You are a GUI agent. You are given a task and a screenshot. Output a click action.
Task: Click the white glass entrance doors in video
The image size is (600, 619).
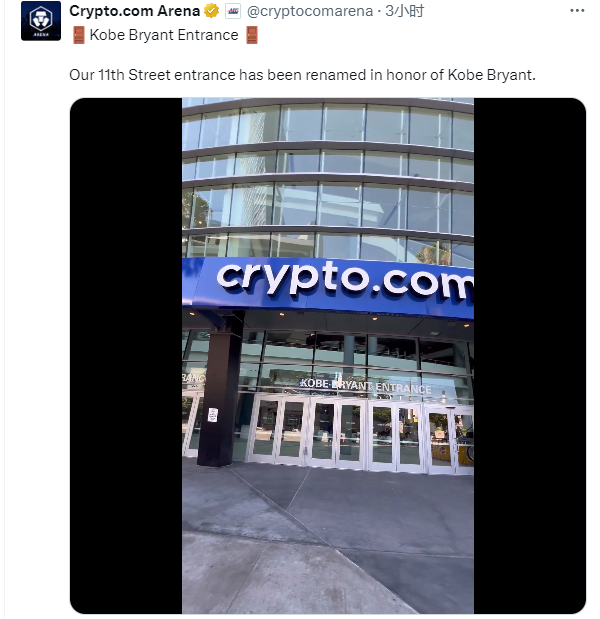click(359, 433)
